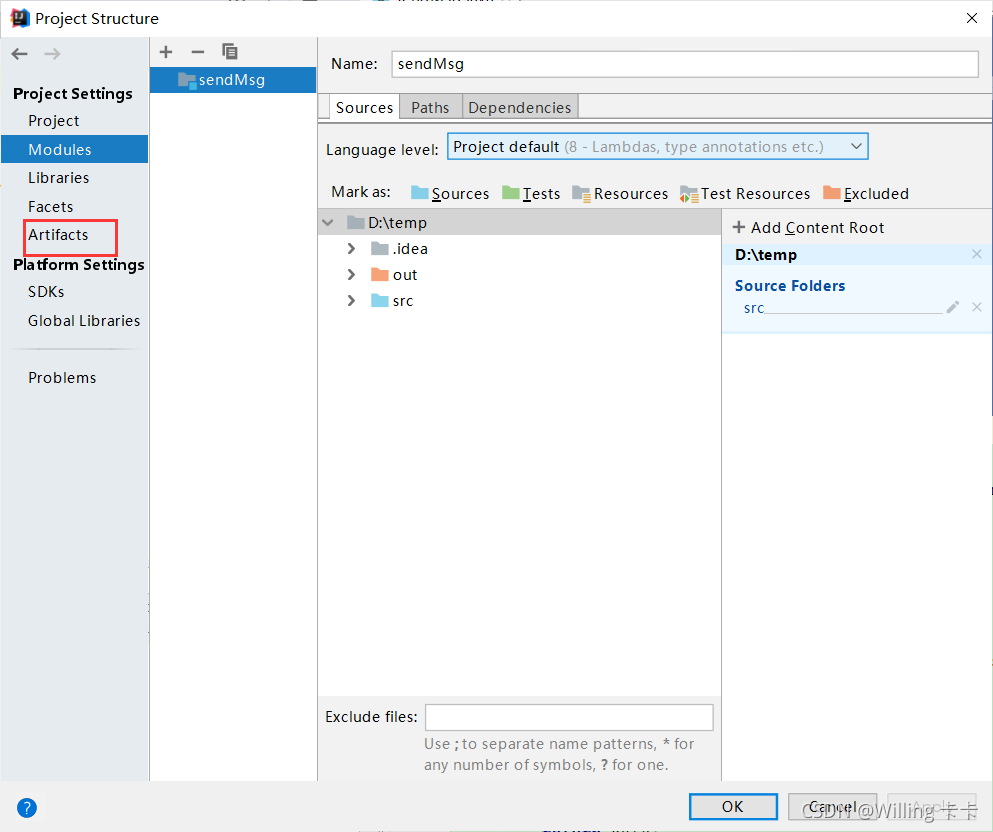Select the sendMsg module
The height and width of the screenshot is (832, 993).
pos(233,80)
